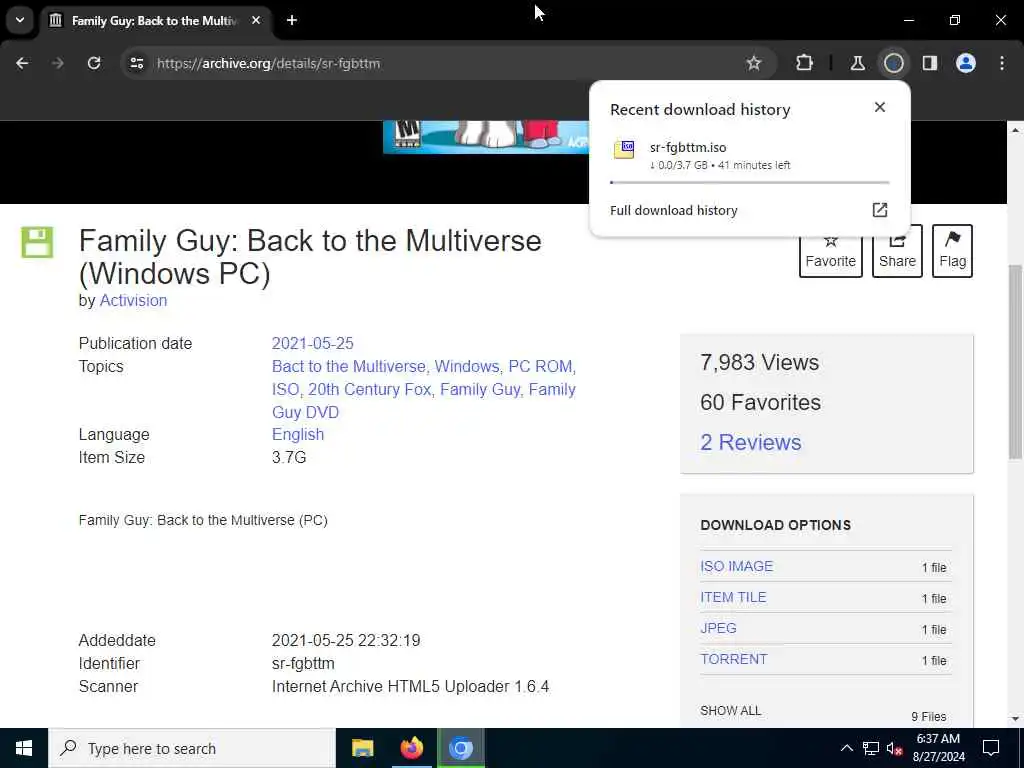Open the Extensions puzzle icon
This screenshot has width=1024, height=768.
[x=805, y=63]
